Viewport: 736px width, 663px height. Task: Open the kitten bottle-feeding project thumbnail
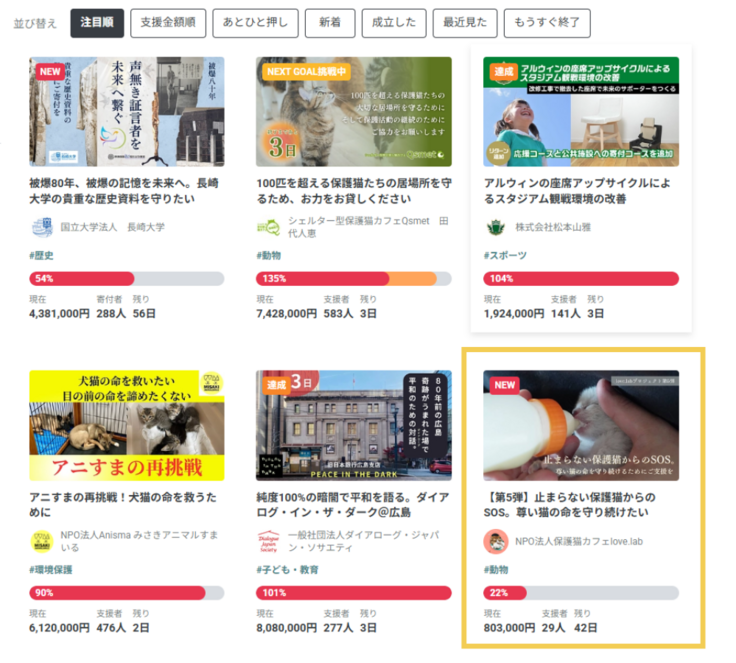click(x=580, y=425)
